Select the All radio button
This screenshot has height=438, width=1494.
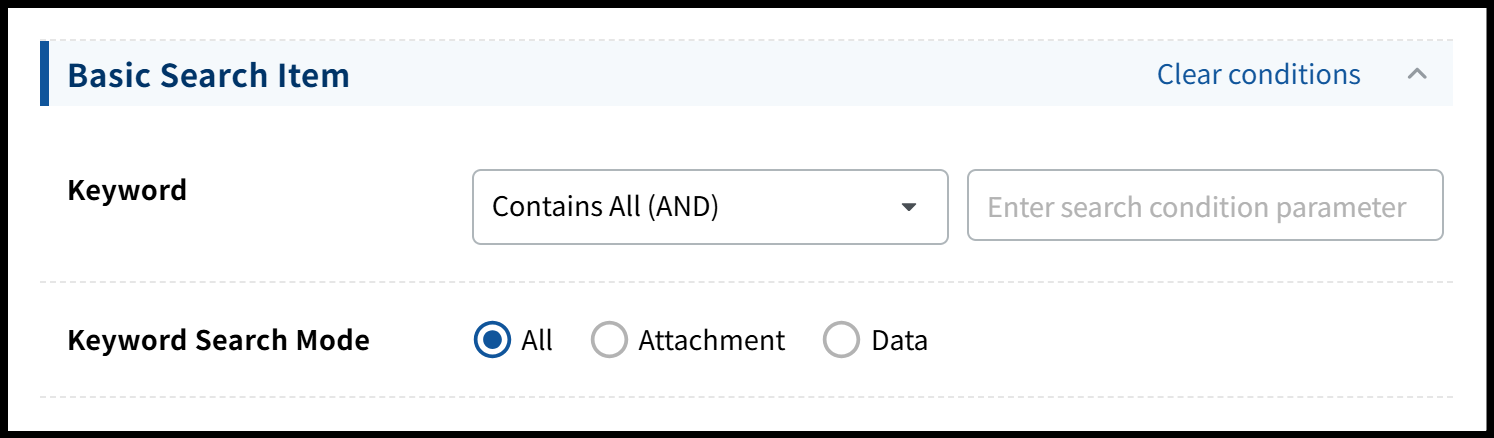click(x=491, y=341)
